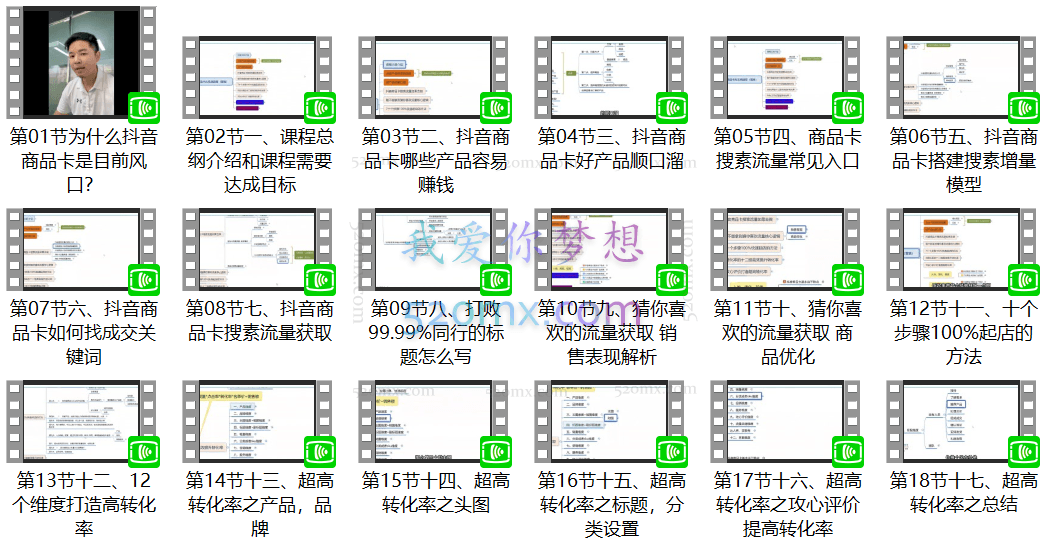
Task: Select file name 第04节三、抖音商品卡好产品顺口溜
Action: [x=611, y=148]
